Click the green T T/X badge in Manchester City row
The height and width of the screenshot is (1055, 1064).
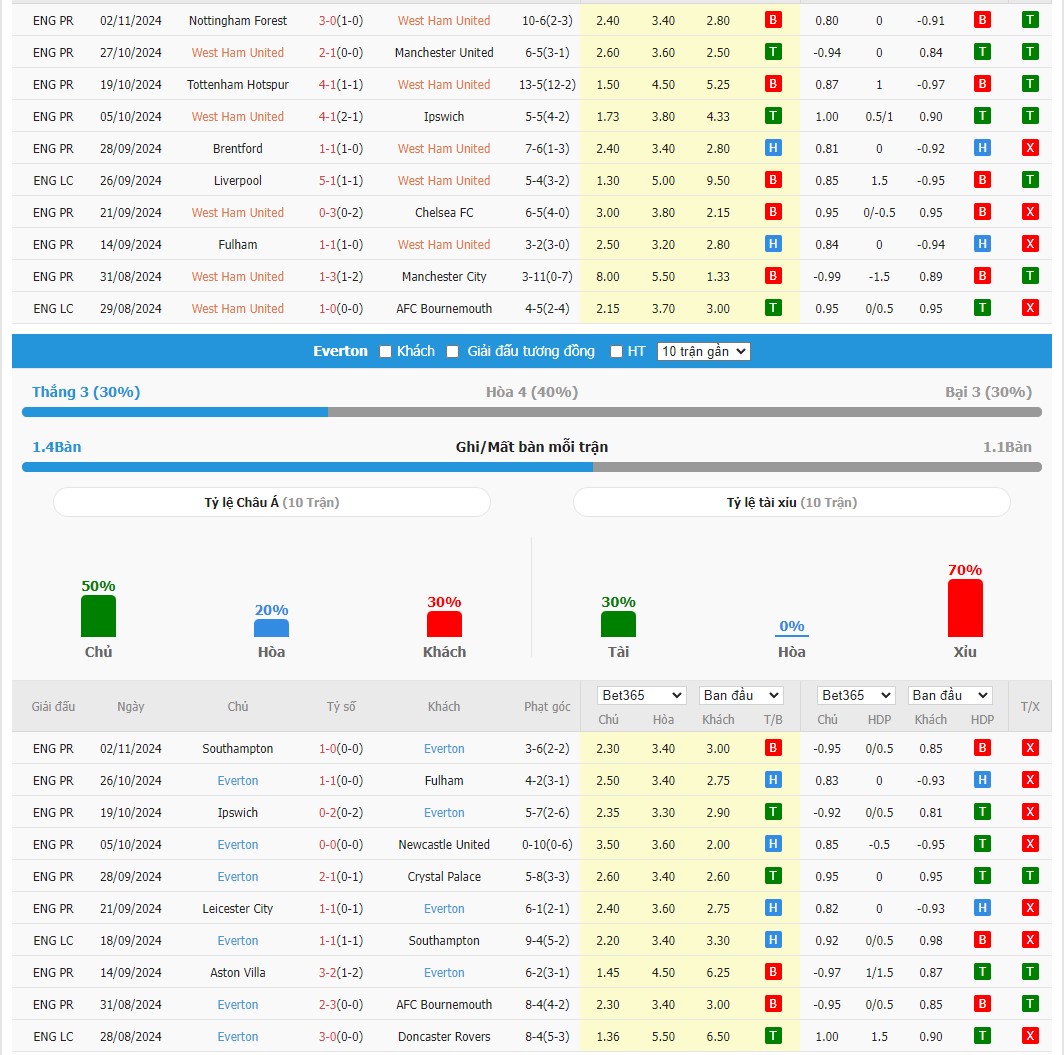click(1030, 276)
